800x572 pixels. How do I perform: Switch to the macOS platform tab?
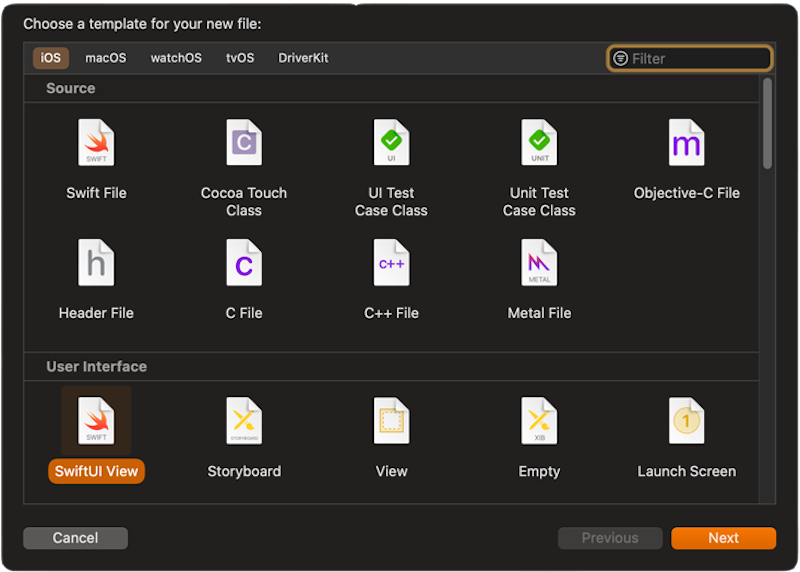click(x=106, y=58)
